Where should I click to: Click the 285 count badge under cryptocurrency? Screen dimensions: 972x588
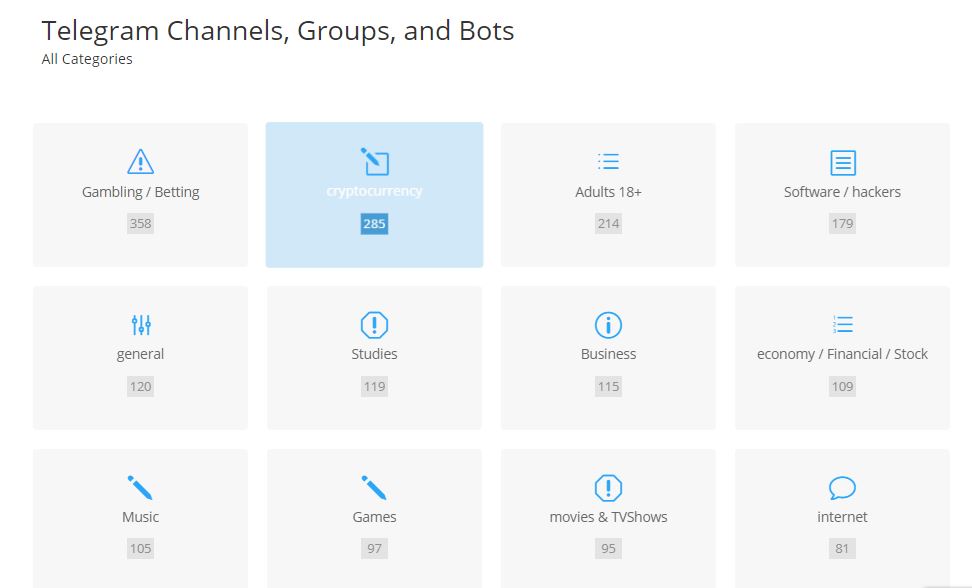pos(374,224)
